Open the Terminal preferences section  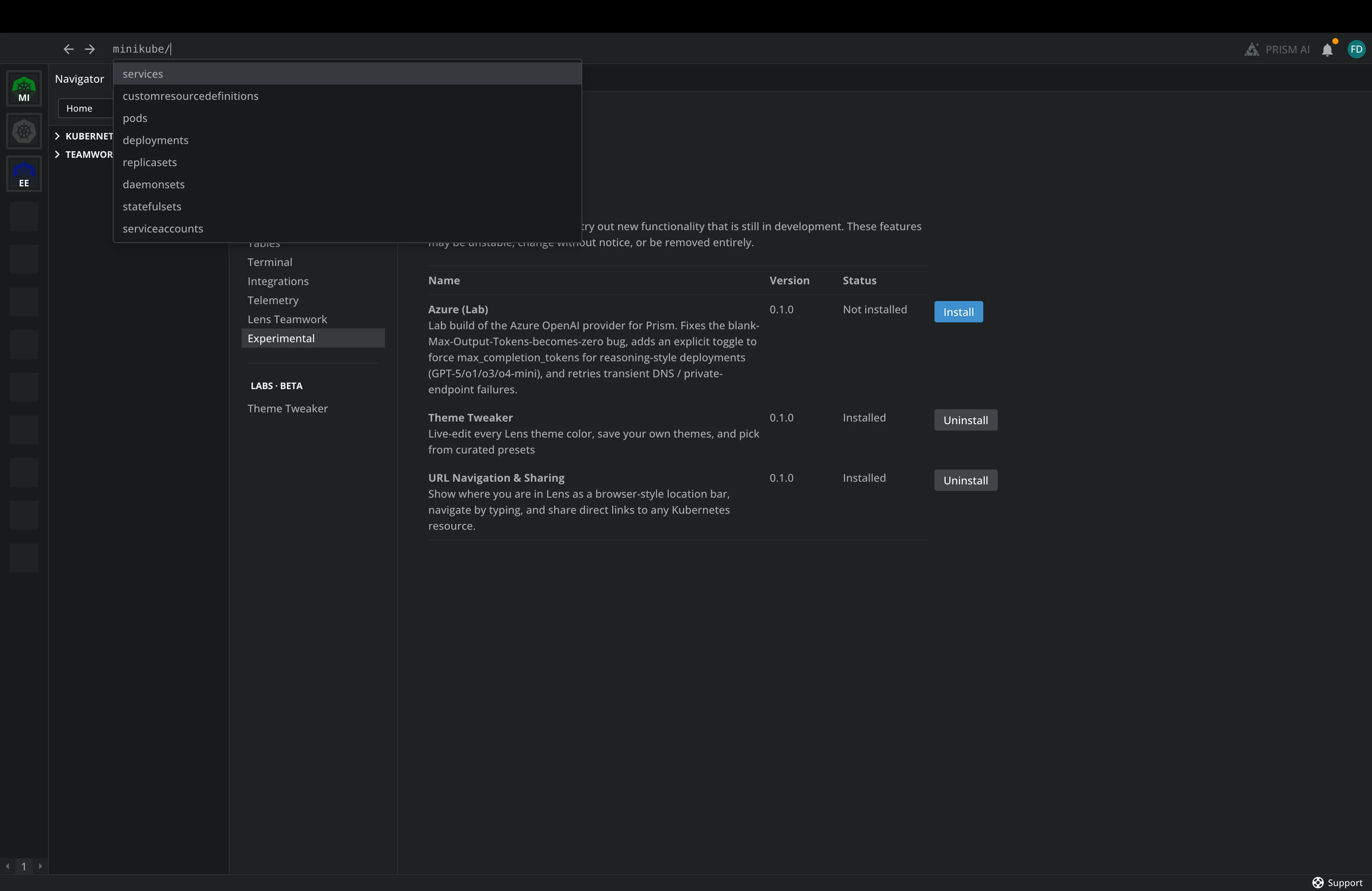pos(313,262)
